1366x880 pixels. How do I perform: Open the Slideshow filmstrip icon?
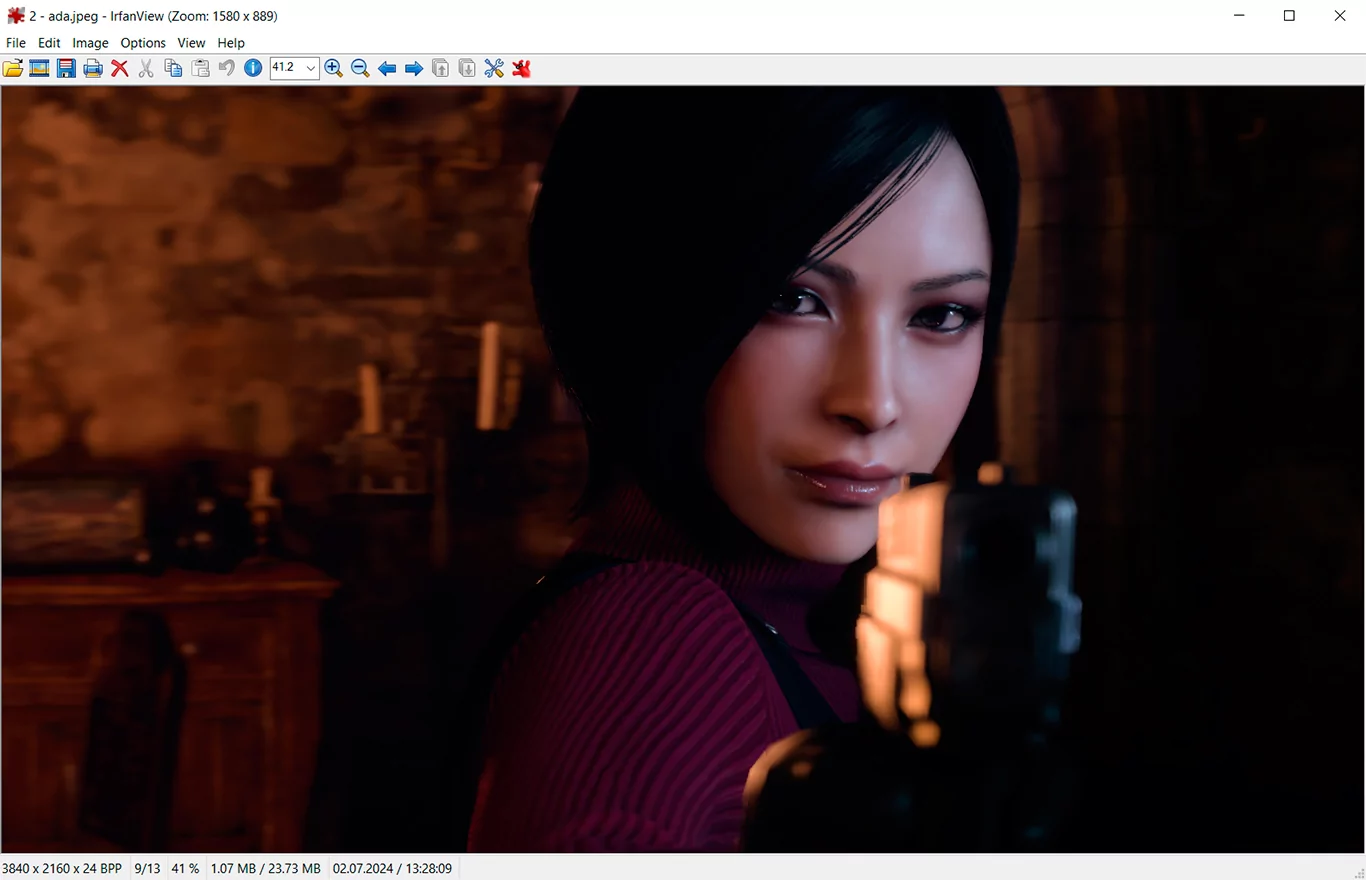click(40, 68)
